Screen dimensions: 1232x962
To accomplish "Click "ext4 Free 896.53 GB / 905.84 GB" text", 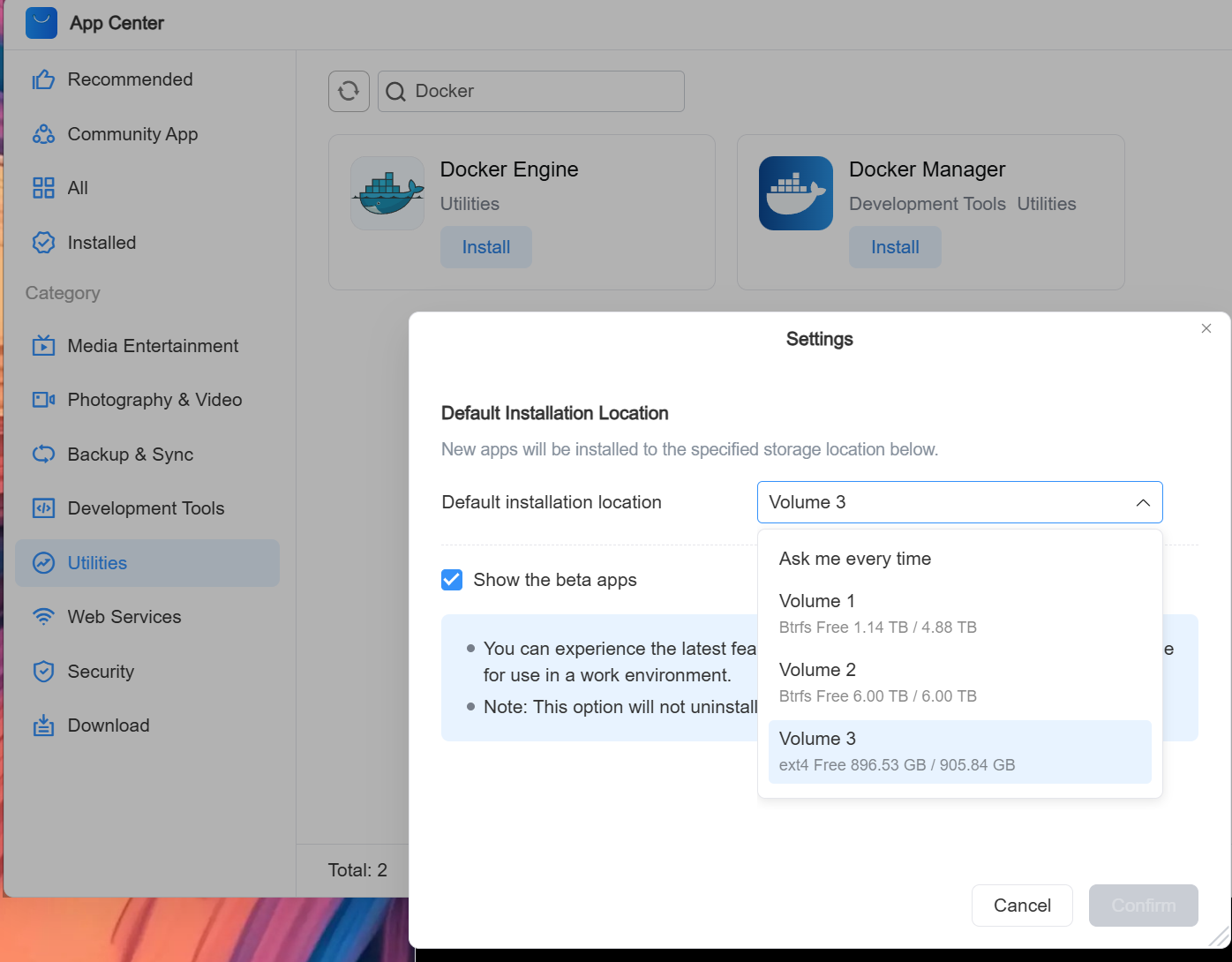I will coord(897,765).
